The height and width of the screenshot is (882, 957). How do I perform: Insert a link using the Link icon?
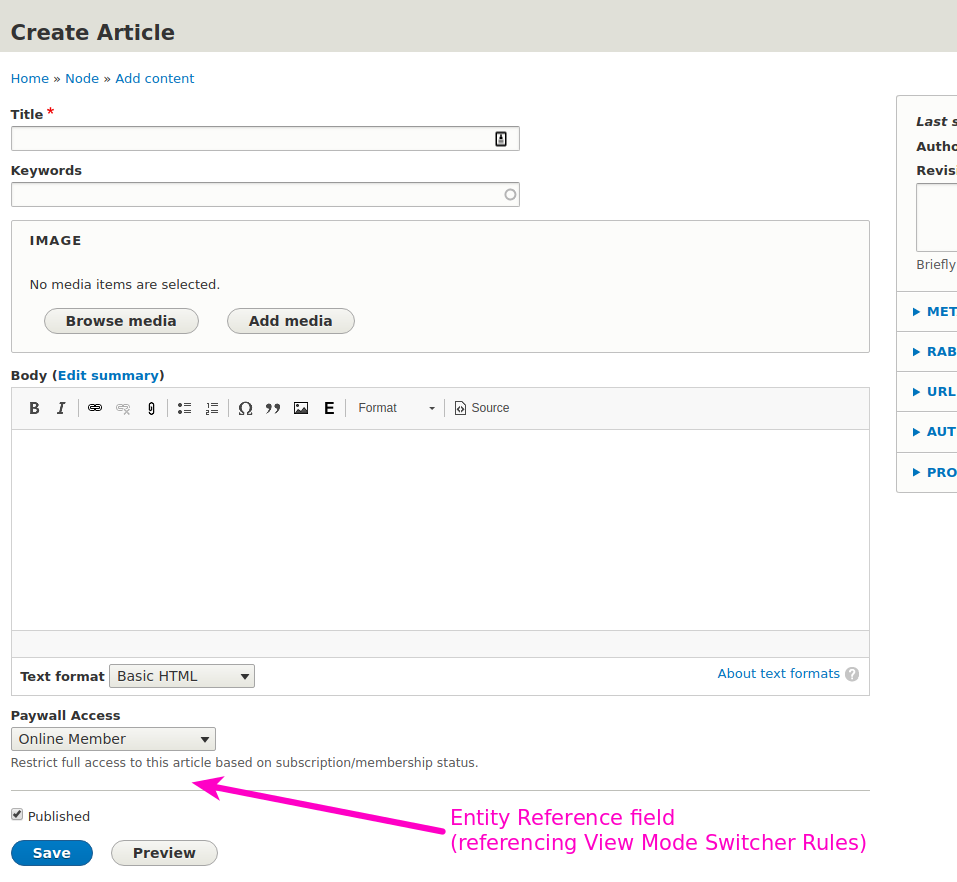95,408
